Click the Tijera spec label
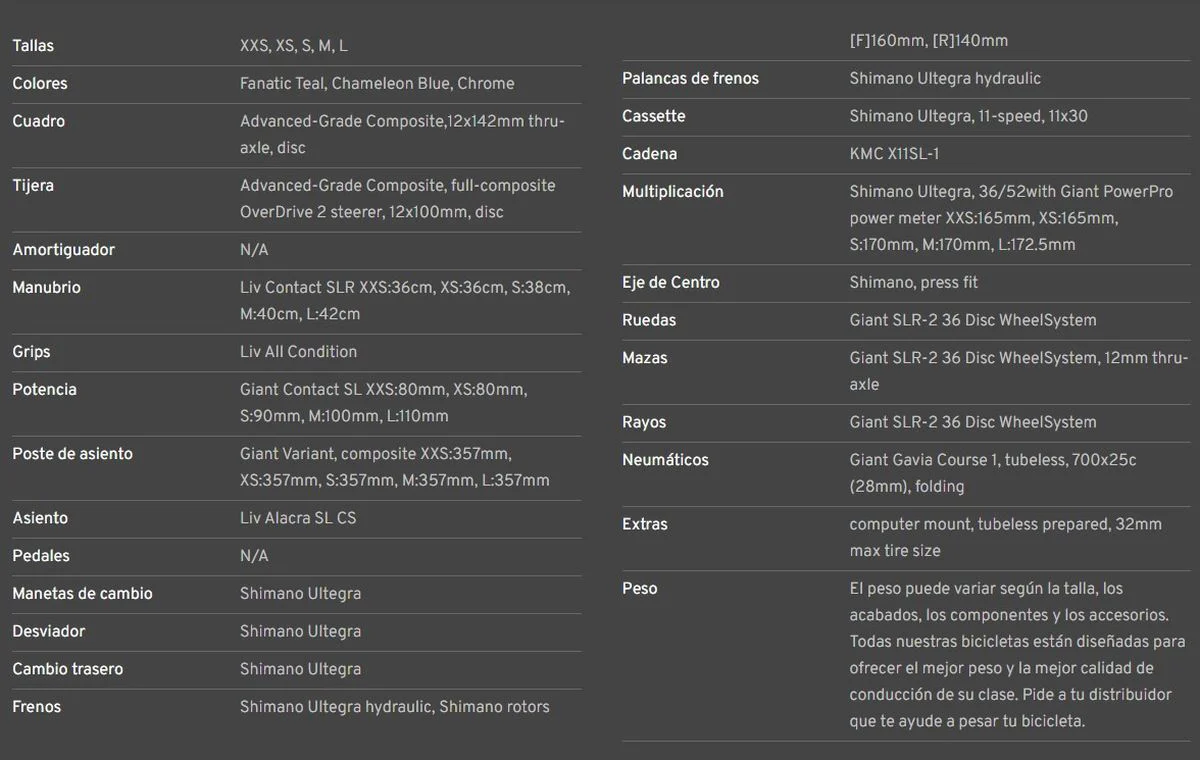This screenshot has width=1200, height=760. click(33, 186)
